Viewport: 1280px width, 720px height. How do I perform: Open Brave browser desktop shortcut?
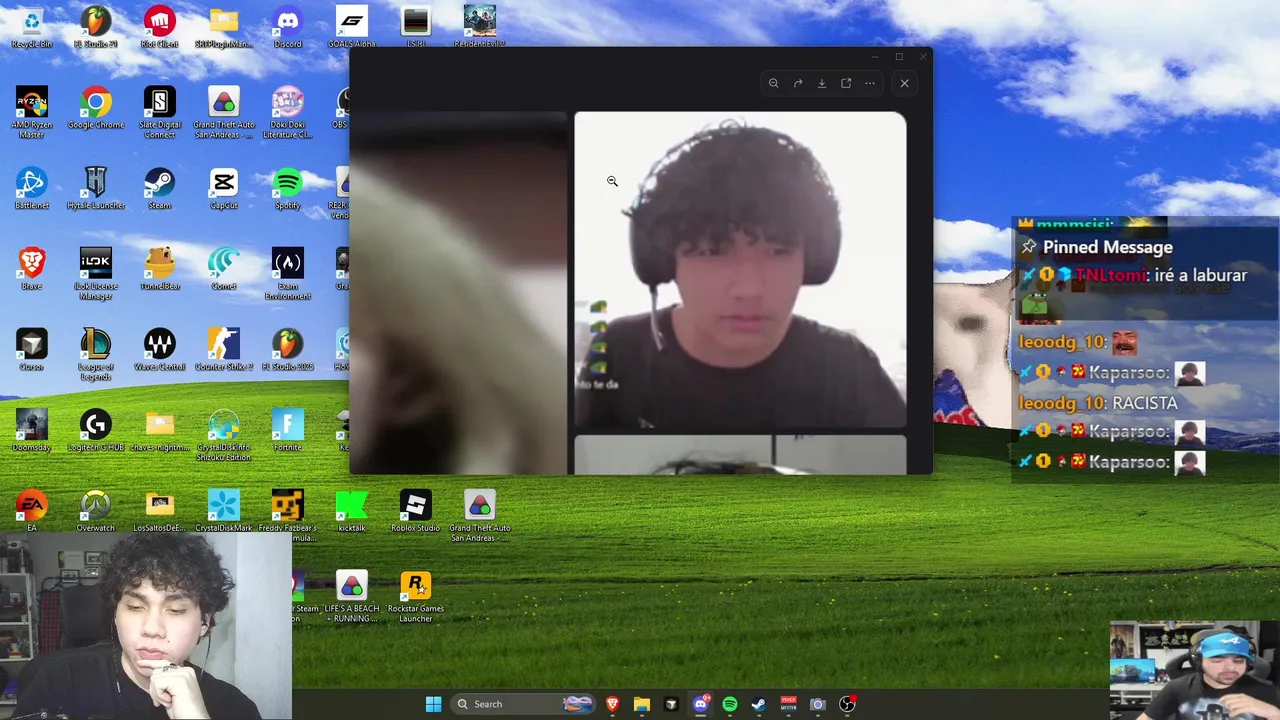[32, 269]
